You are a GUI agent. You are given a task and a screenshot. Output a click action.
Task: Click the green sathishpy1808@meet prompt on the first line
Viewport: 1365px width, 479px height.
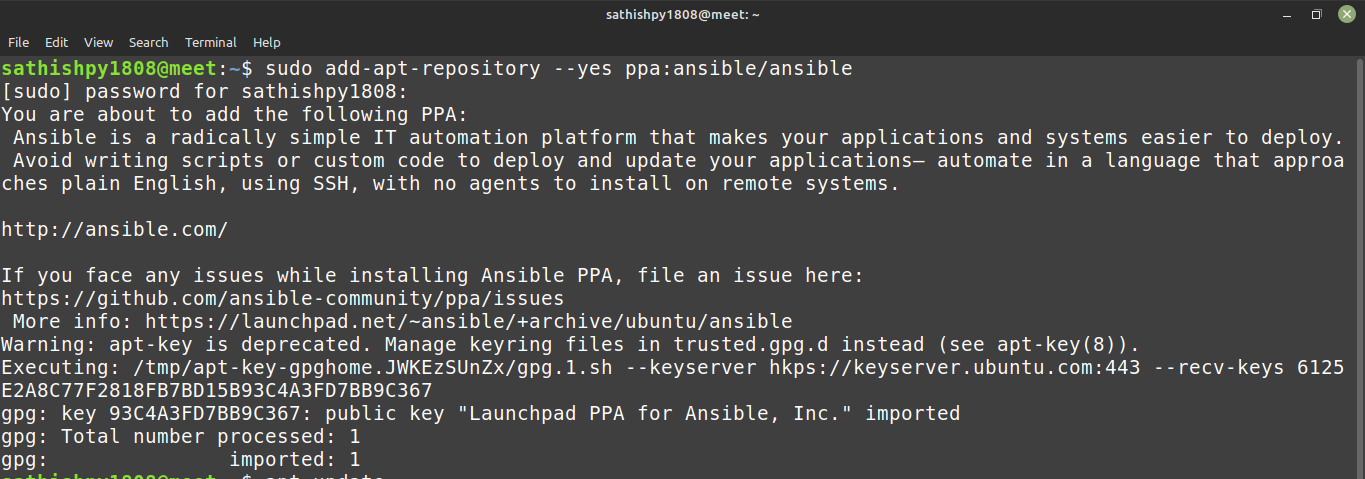[x=108, y=69]
